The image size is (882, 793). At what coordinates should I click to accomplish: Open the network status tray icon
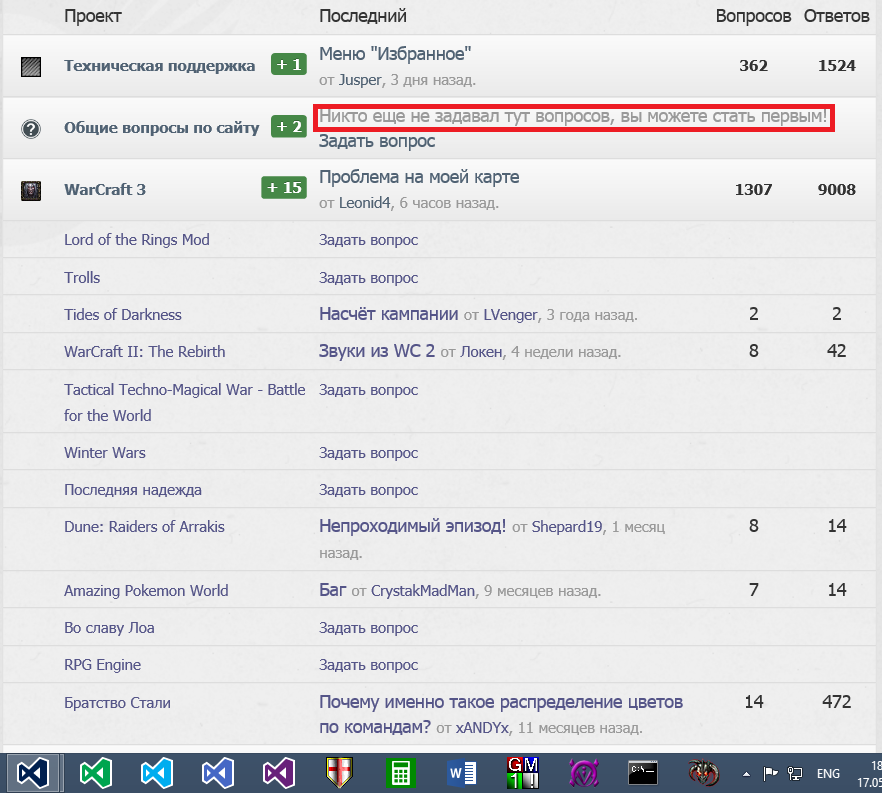click(x=795, y=774)
